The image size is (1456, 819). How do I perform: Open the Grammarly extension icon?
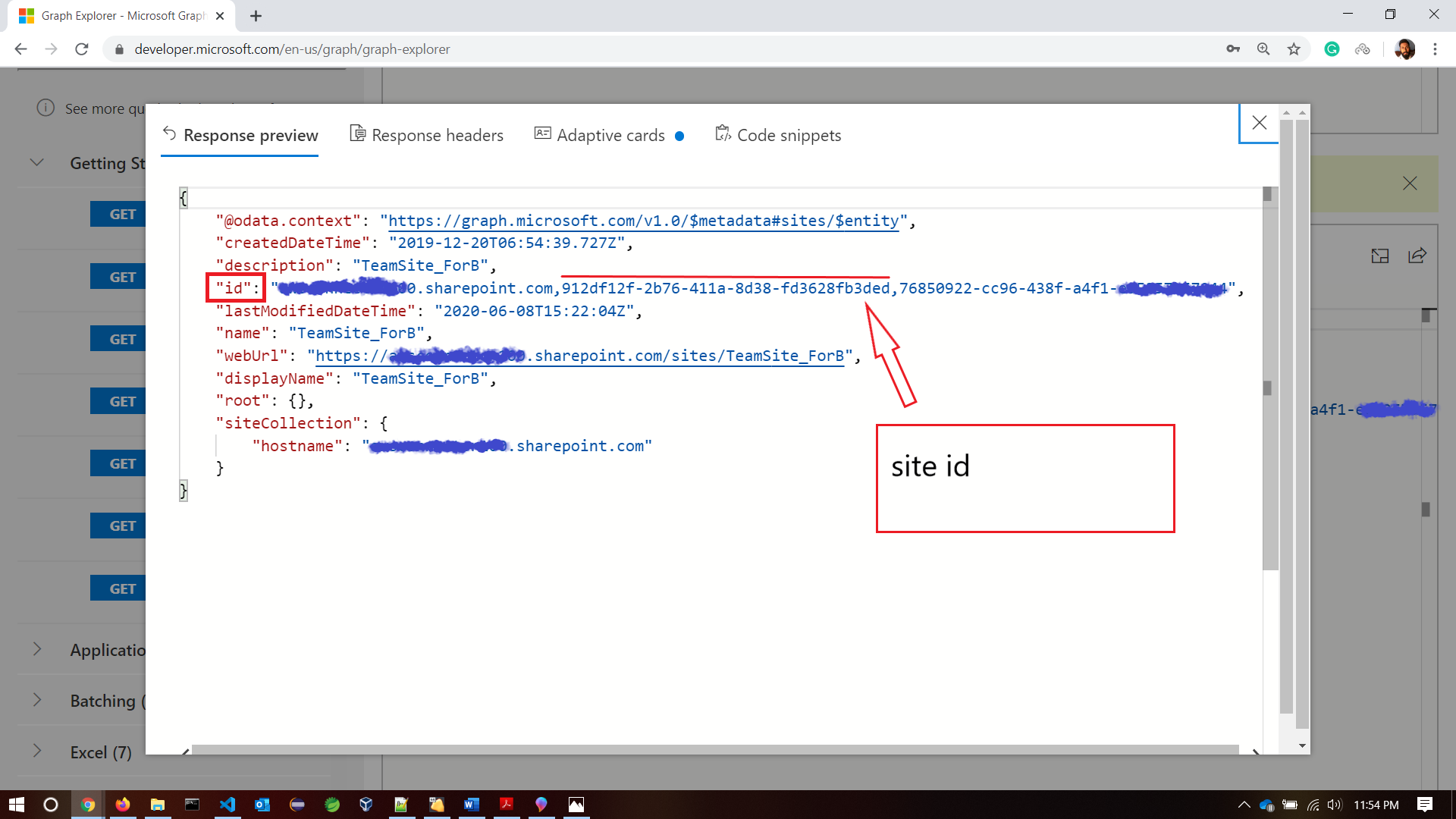coord(1332,49)
